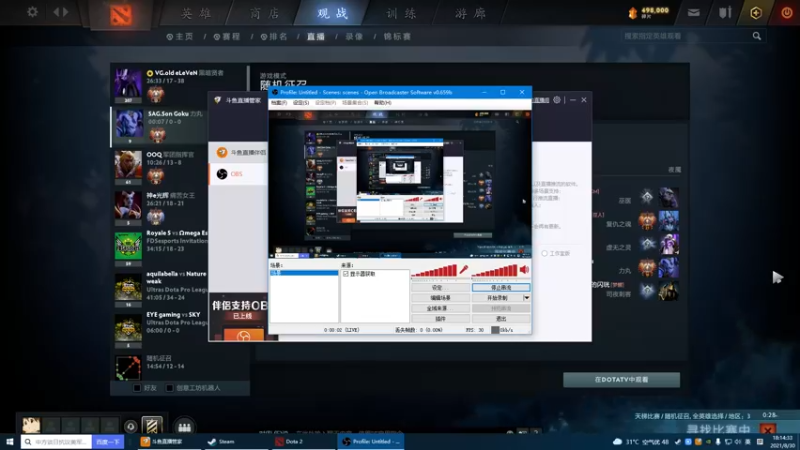Click the shards currency icon showing 498,000
The height and width of the screenshot is (450, 800).
click(x=633, y=13)
